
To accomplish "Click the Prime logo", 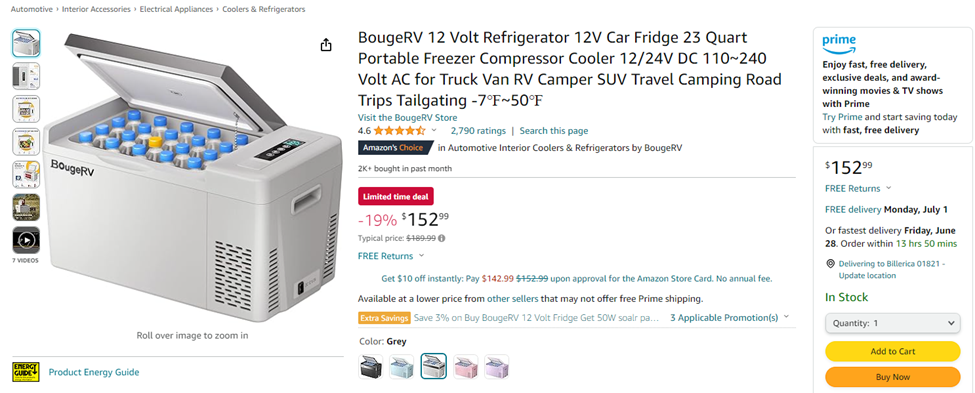I will click(x=839, y=44).
